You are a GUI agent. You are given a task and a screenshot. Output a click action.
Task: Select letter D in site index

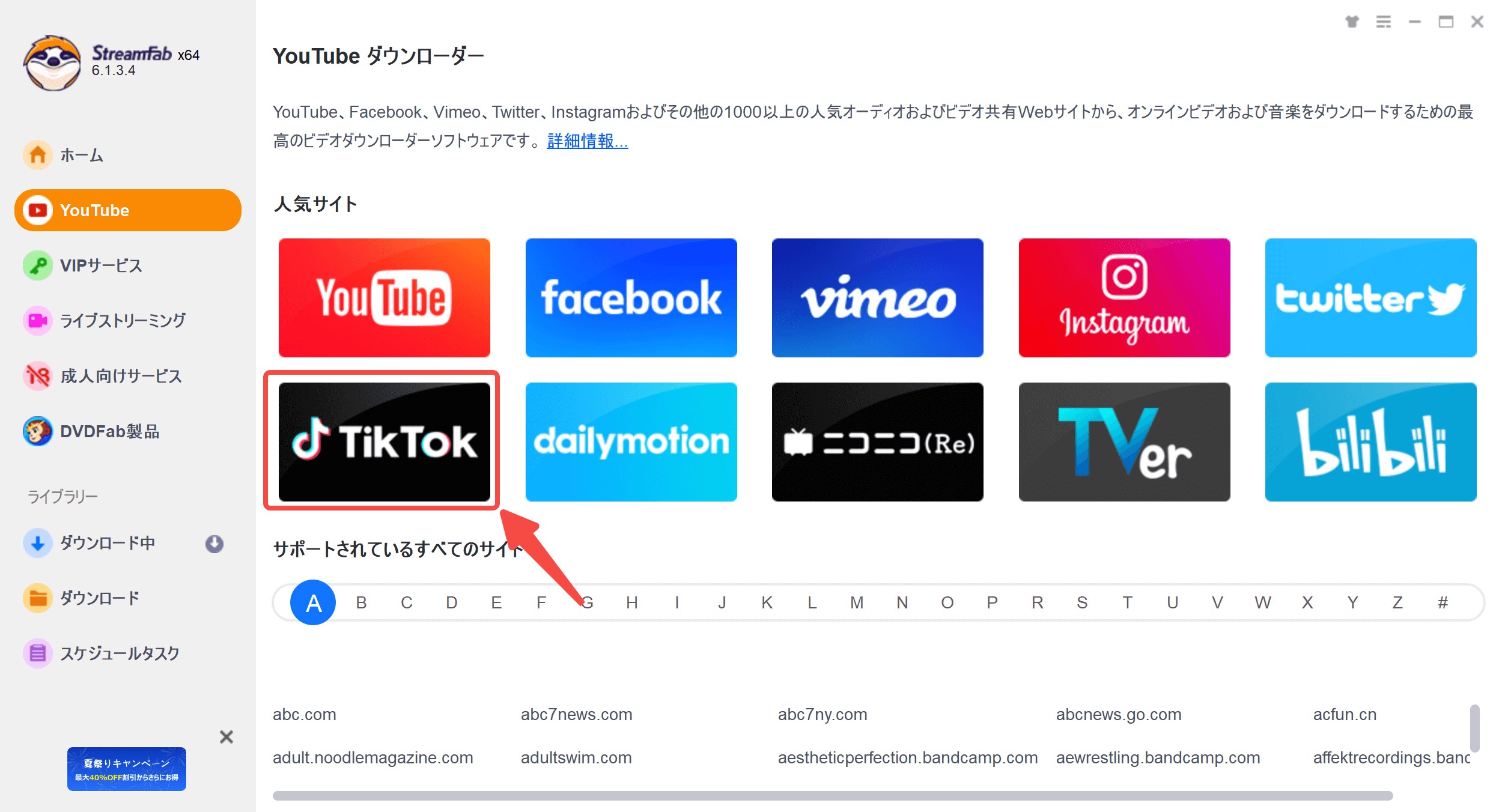pyautogui.click(x=451, y=602)
